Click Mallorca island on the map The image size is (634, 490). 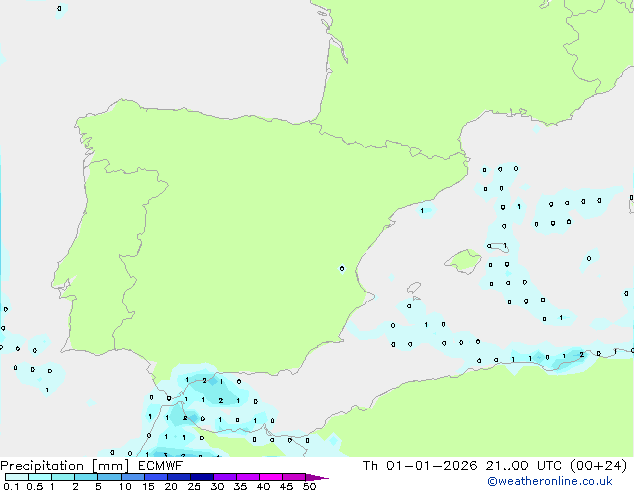tap(464, 261)
